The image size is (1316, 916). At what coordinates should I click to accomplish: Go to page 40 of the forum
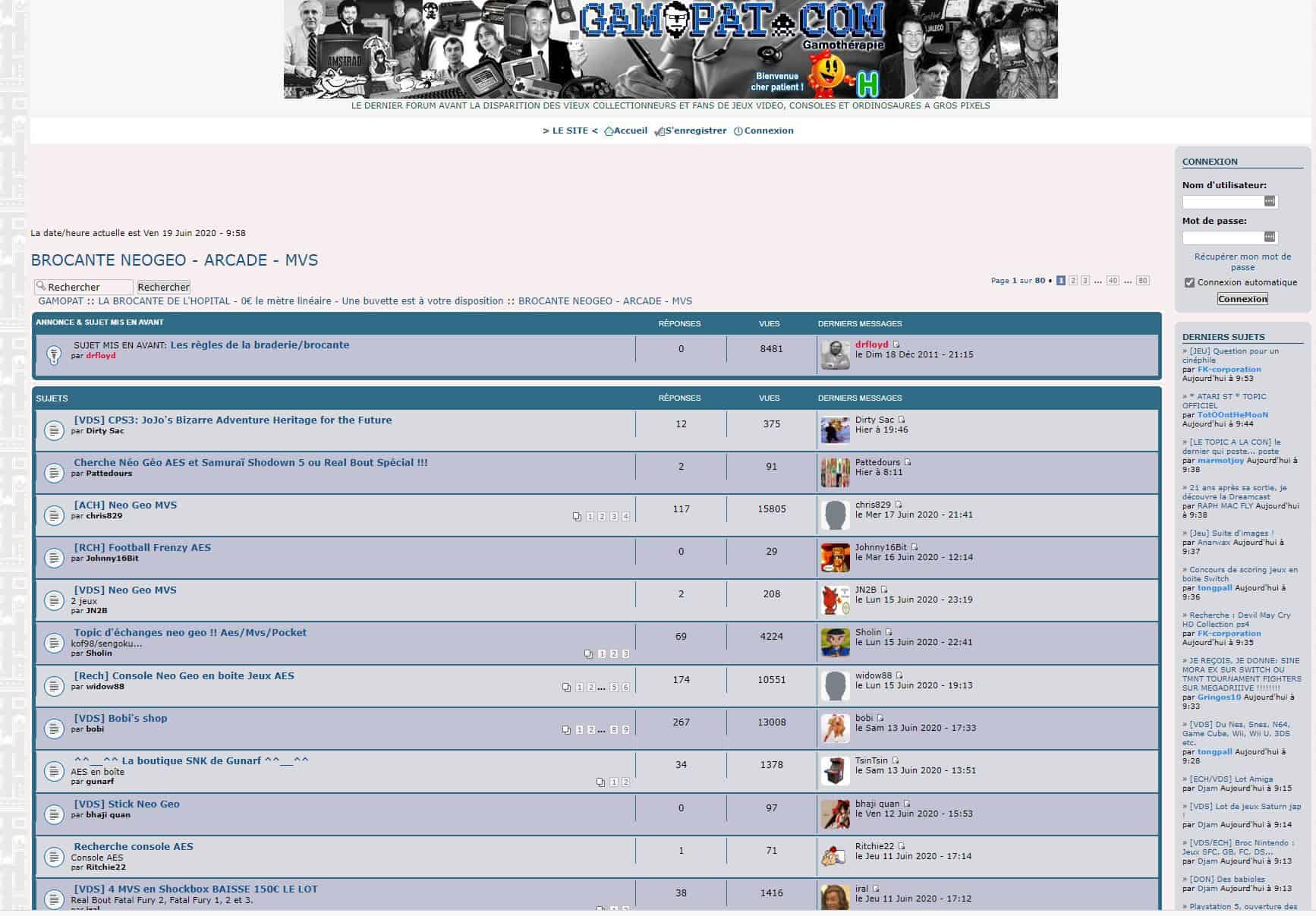pos(1112,281)
